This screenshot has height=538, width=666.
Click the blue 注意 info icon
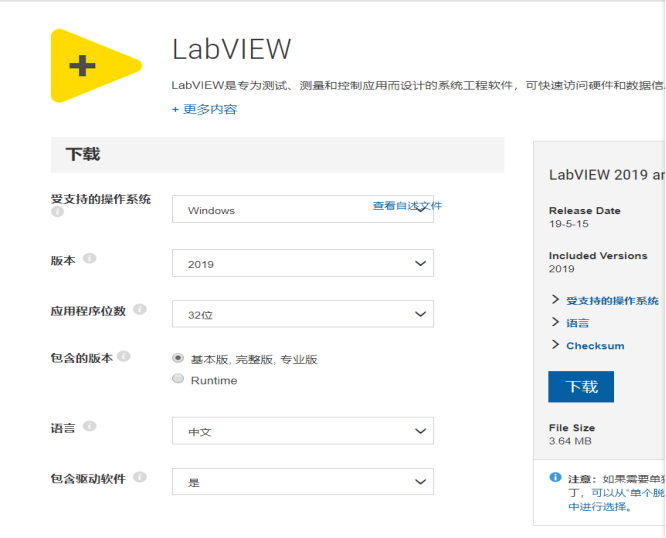tap(555, 477)
